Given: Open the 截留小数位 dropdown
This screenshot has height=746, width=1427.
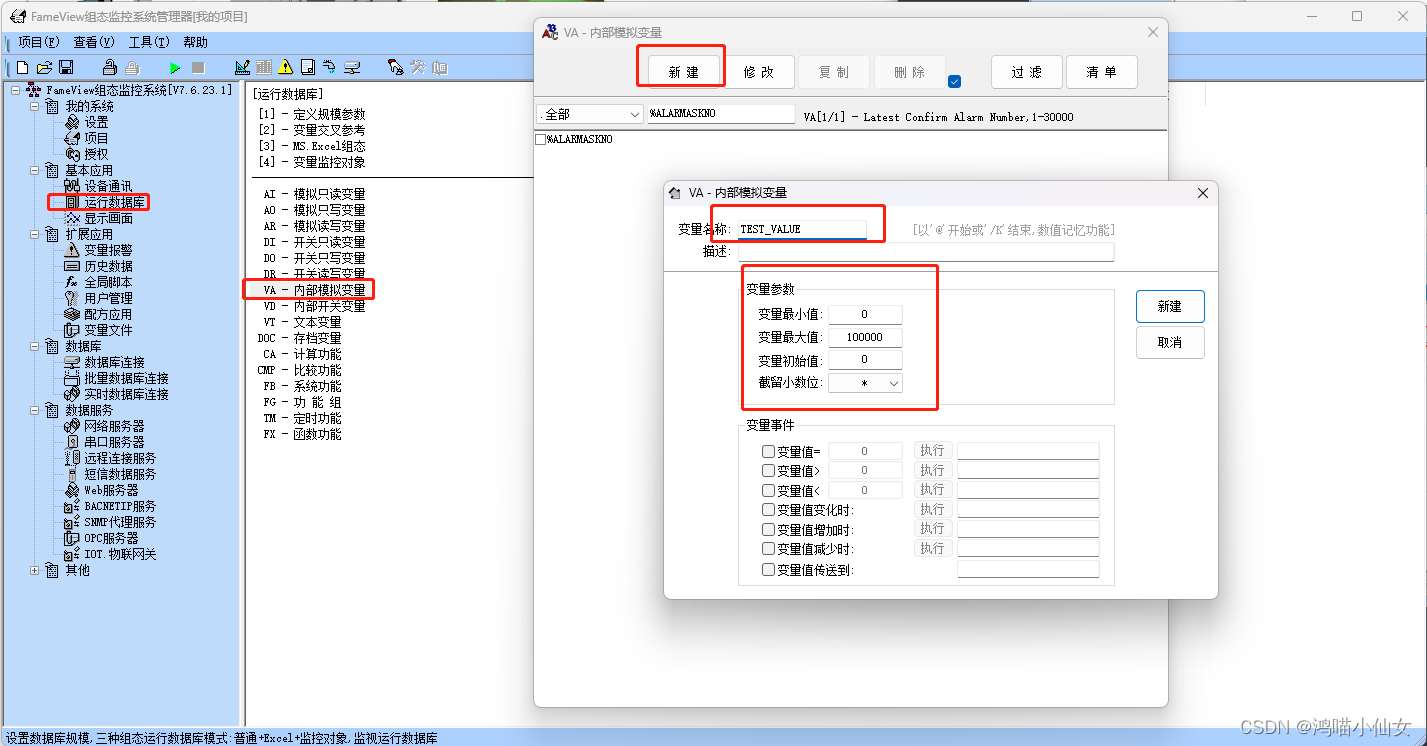Looking at the screenshot, I should tap(893, 382).
